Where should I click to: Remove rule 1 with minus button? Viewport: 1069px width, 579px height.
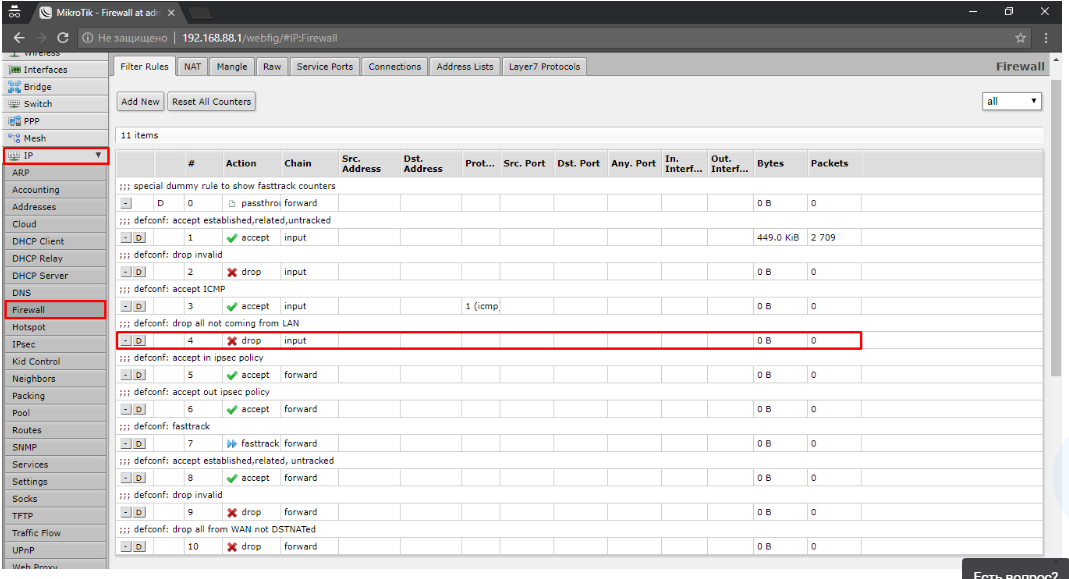[x=126, y=238]
